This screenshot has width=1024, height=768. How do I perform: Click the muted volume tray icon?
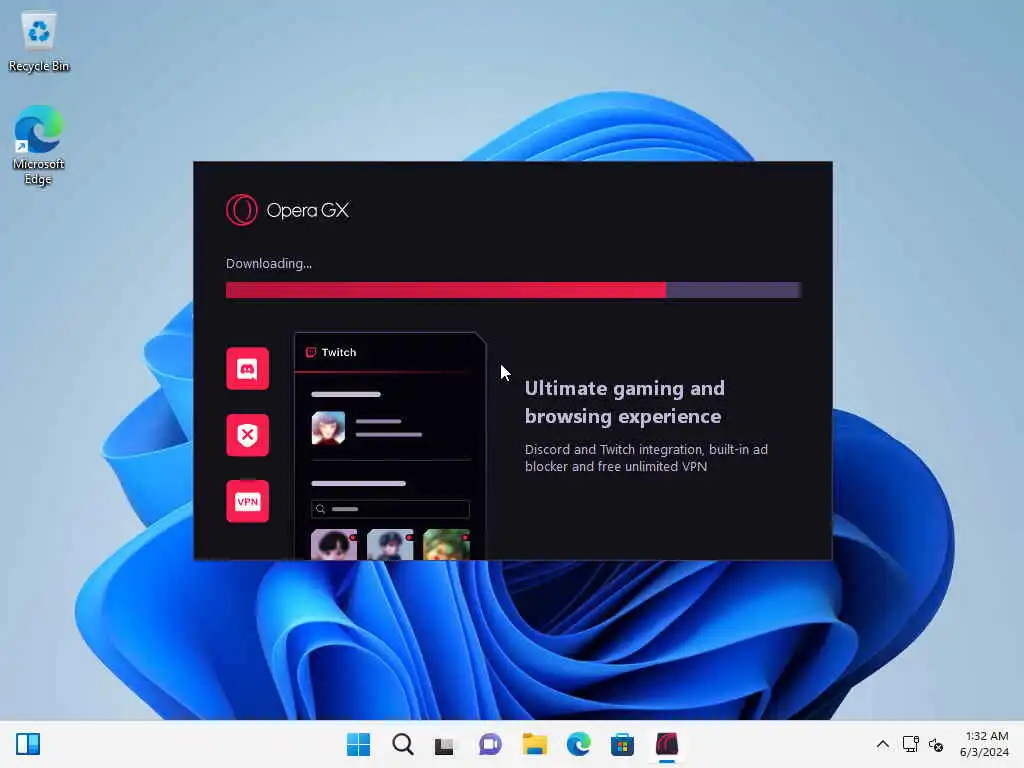tap(936, 744)
